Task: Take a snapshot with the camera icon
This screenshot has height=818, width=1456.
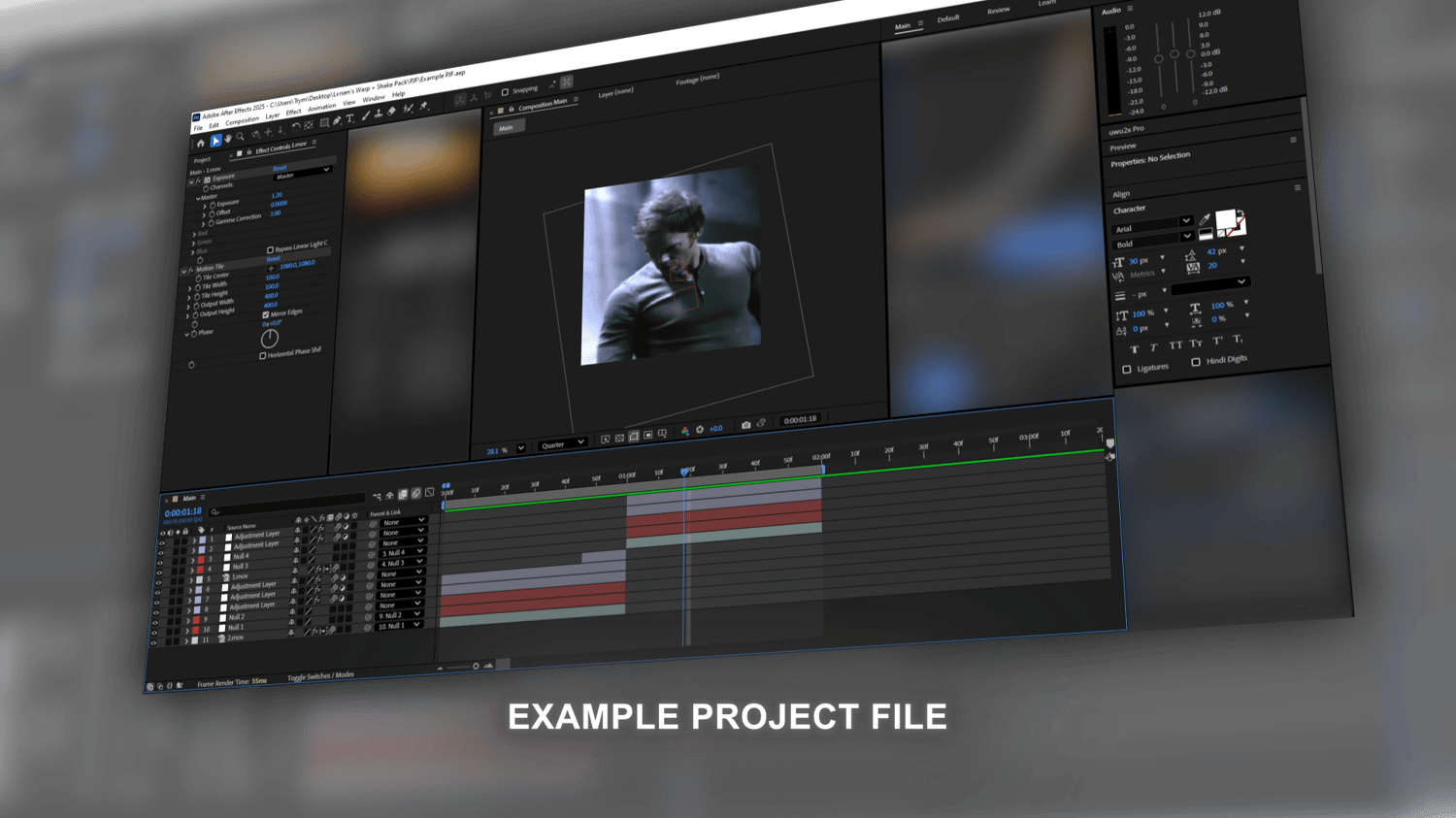Action: (745, 425)
